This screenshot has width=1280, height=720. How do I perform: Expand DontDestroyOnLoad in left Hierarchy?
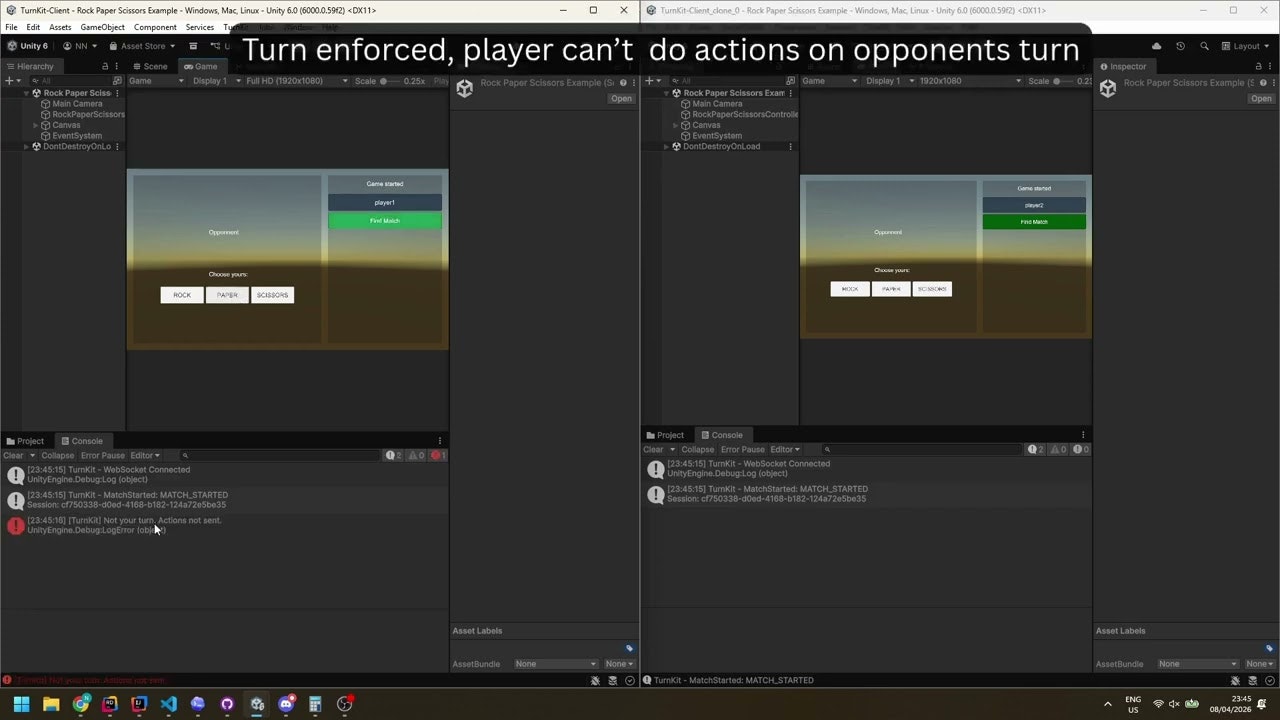point(27,146)
